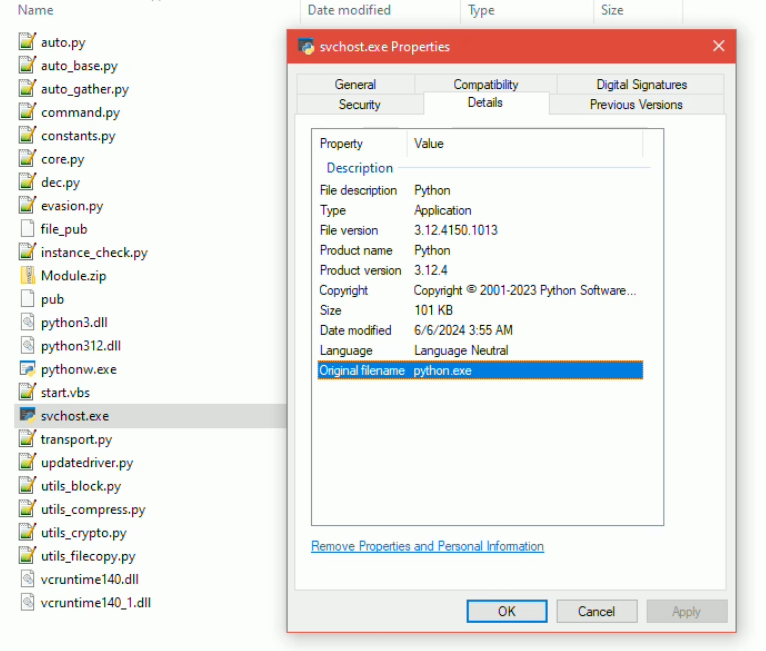Click the pythonw.exe Python icon
Viewport: 766px width, 651px height.
pyautogui.click(x=27, y=369)
